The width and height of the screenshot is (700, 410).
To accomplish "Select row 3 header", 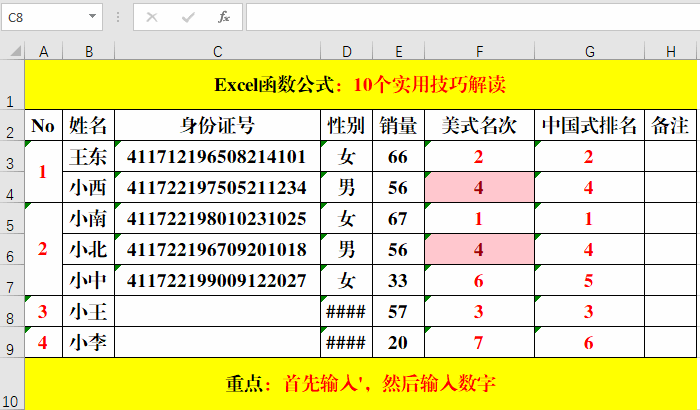I will tap(12, 156).
